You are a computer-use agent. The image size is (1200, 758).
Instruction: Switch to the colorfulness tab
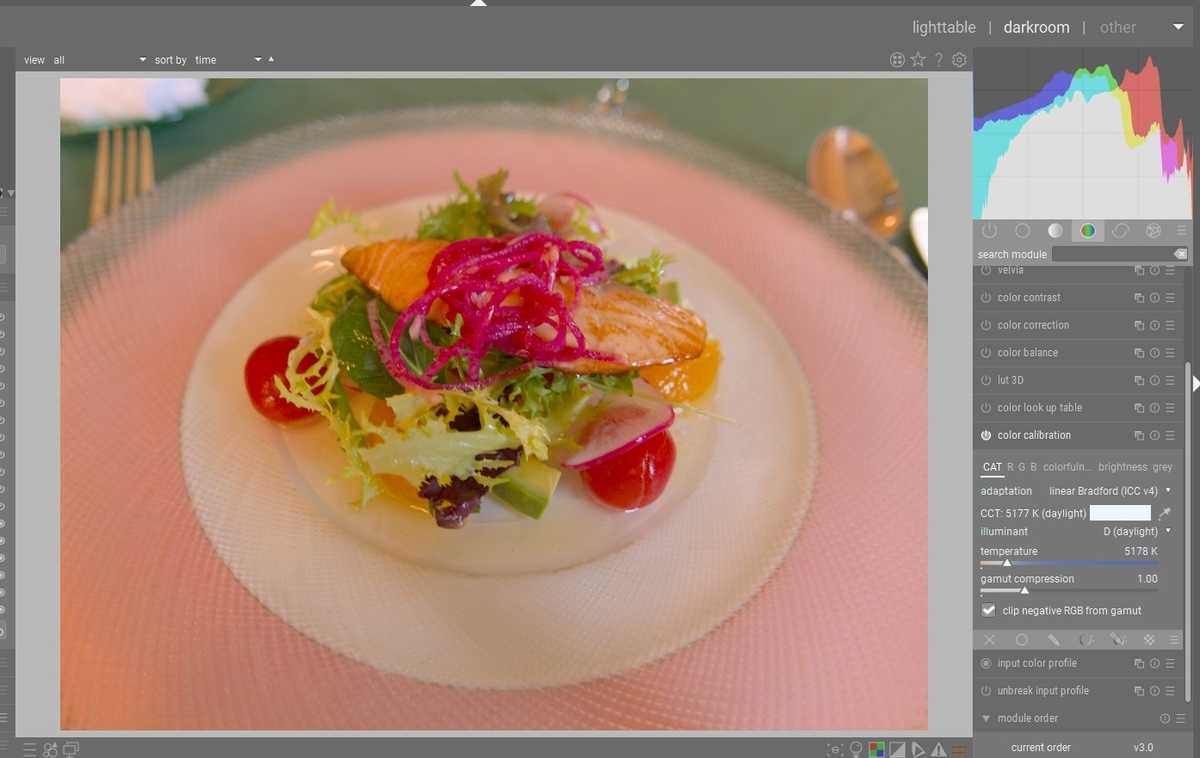click(1066, 467)
